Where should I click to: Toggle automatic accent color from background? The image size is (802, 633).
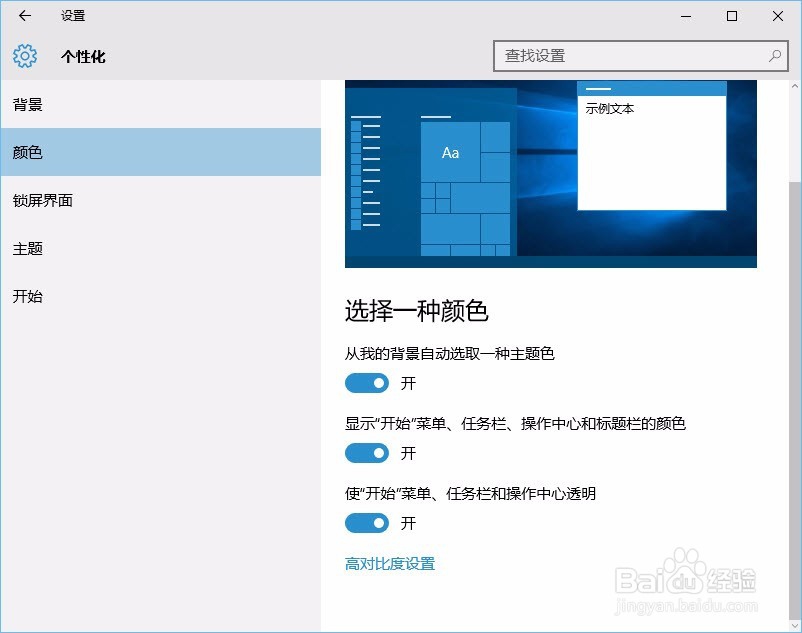(367, 383)
